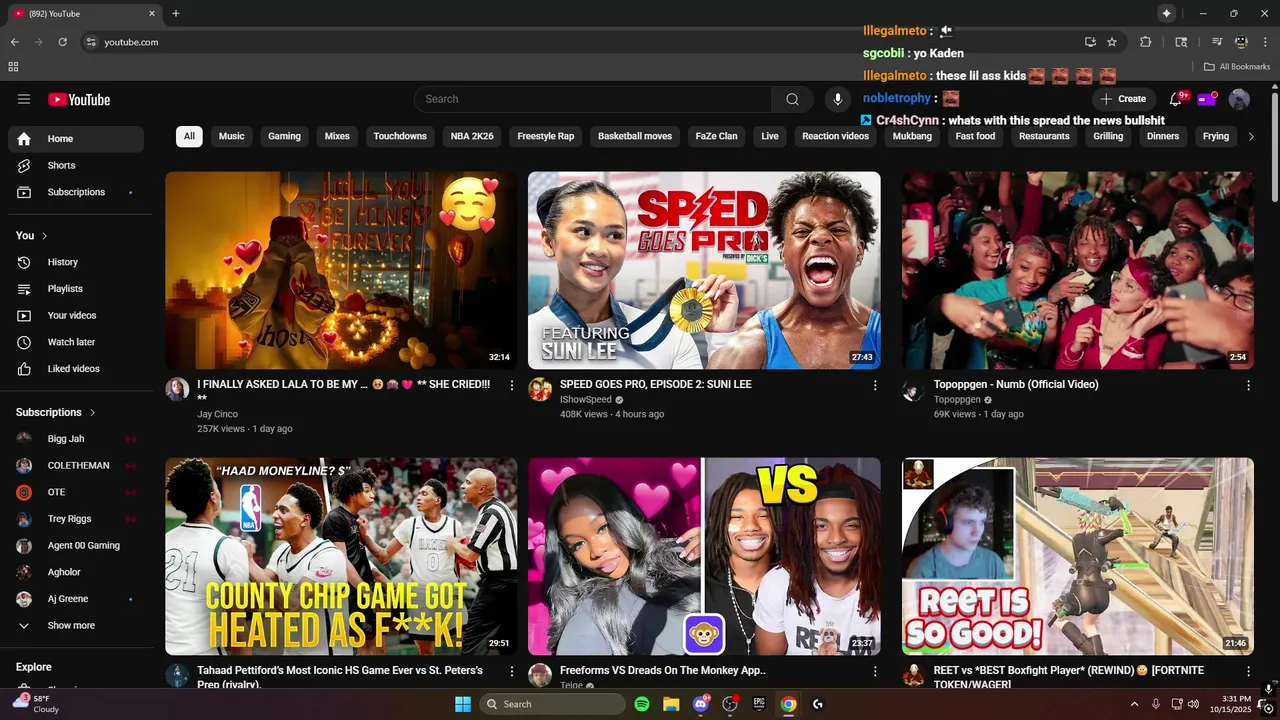This screenshot has height=720, width=1280.
Task: Open the YouTube account avatar menu
Action: [1239, 99]
